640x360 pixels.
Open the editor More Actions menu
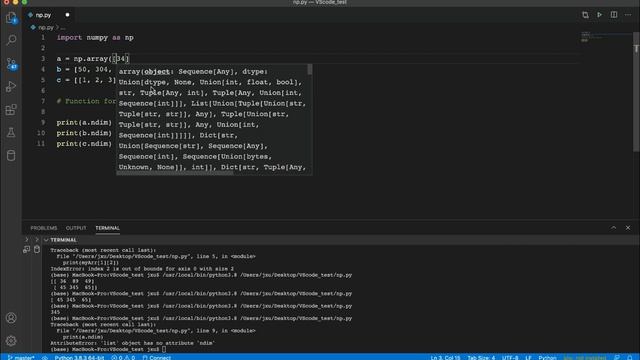coord(628,15)
